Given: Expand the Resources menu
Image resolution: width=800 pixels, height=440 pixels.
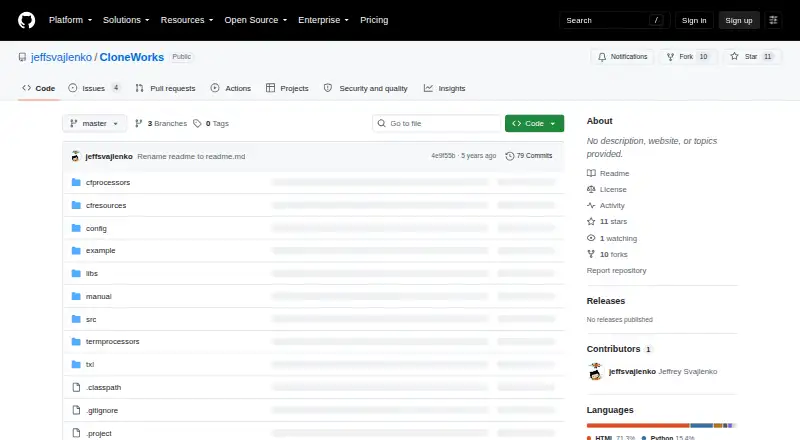Looking at the screenshot, I should coord(187,20).
